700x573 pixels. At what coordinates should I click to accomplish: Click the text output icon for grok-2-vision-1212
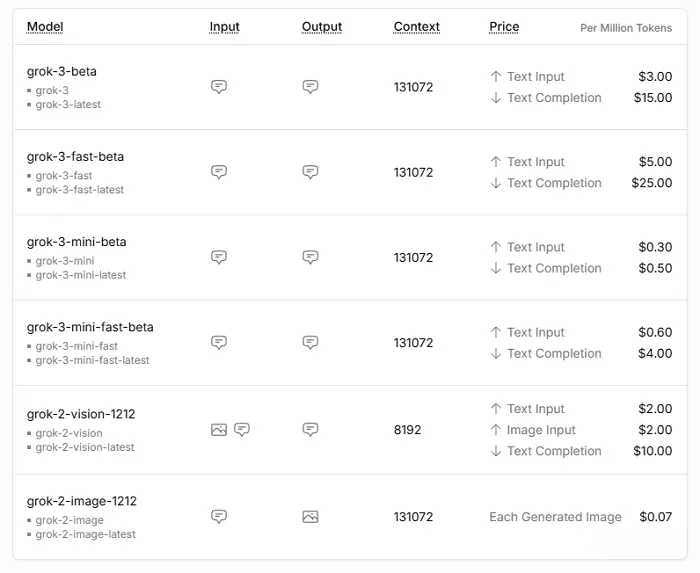pos(310,429)
